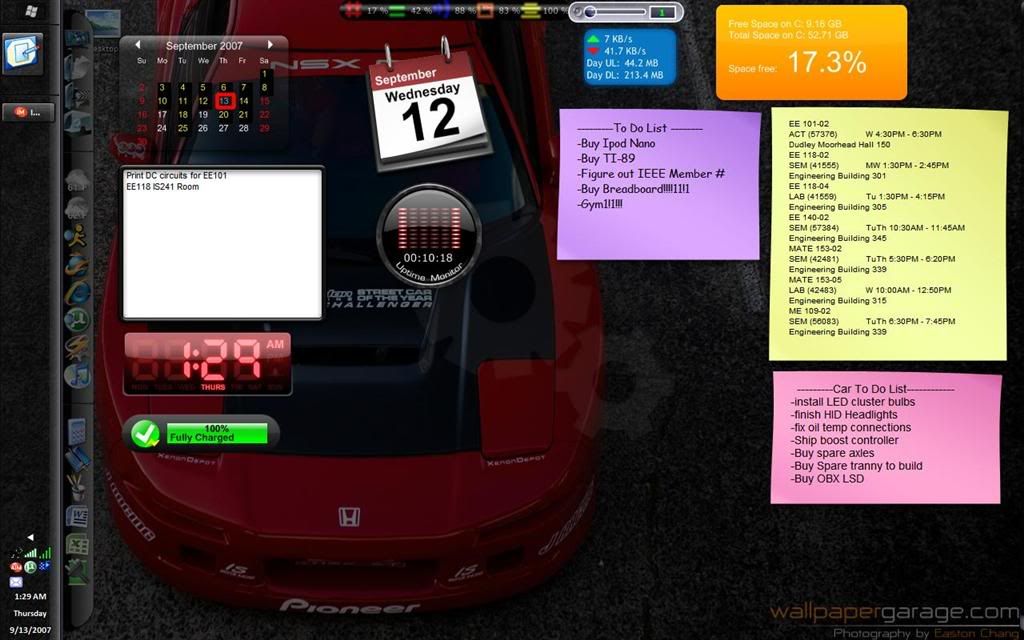
Task: Click the red digital alarm clock gadget
Action: 208,363
